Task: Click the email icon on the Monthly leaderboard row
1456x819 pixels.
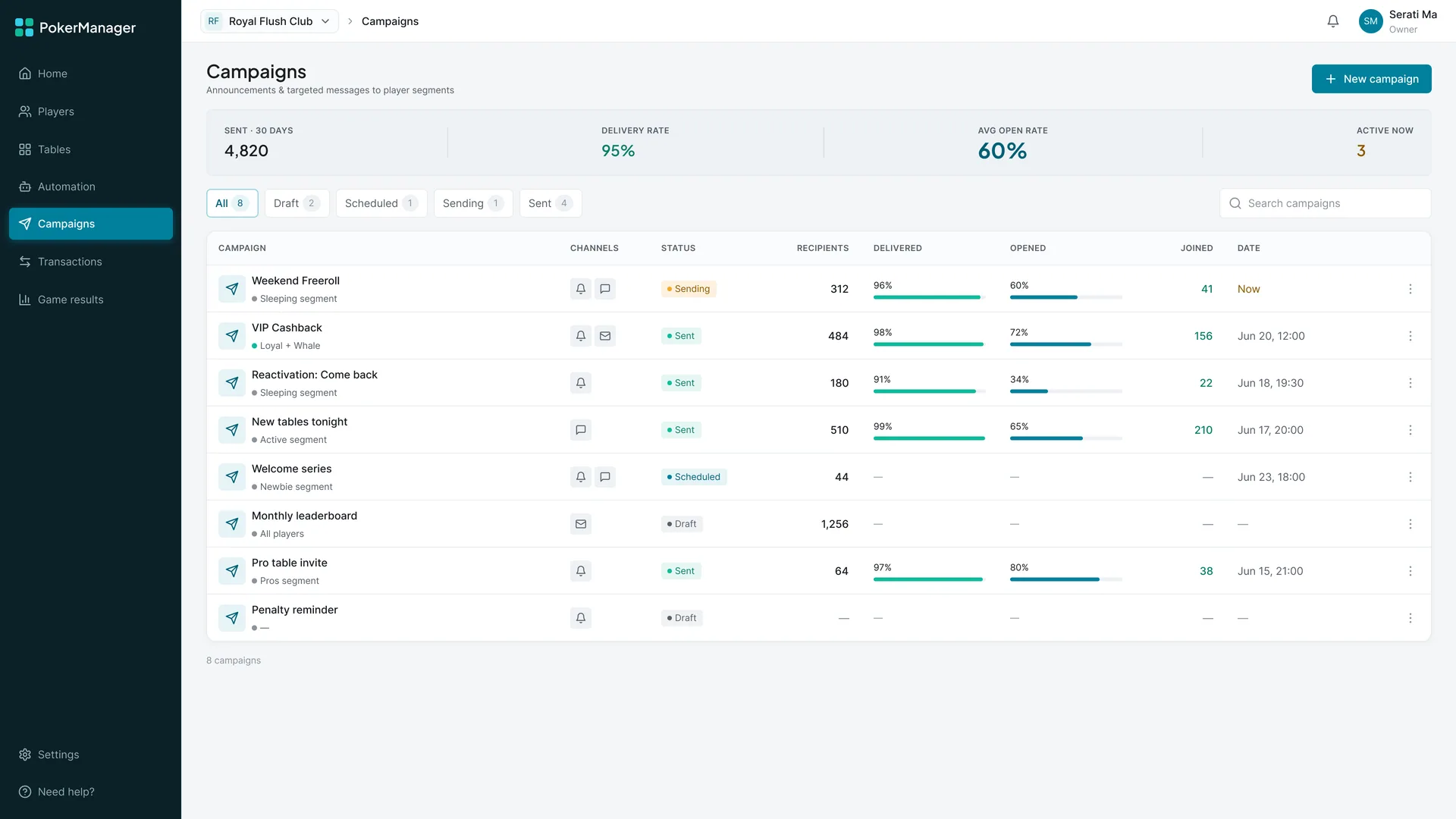Action: 581,524
